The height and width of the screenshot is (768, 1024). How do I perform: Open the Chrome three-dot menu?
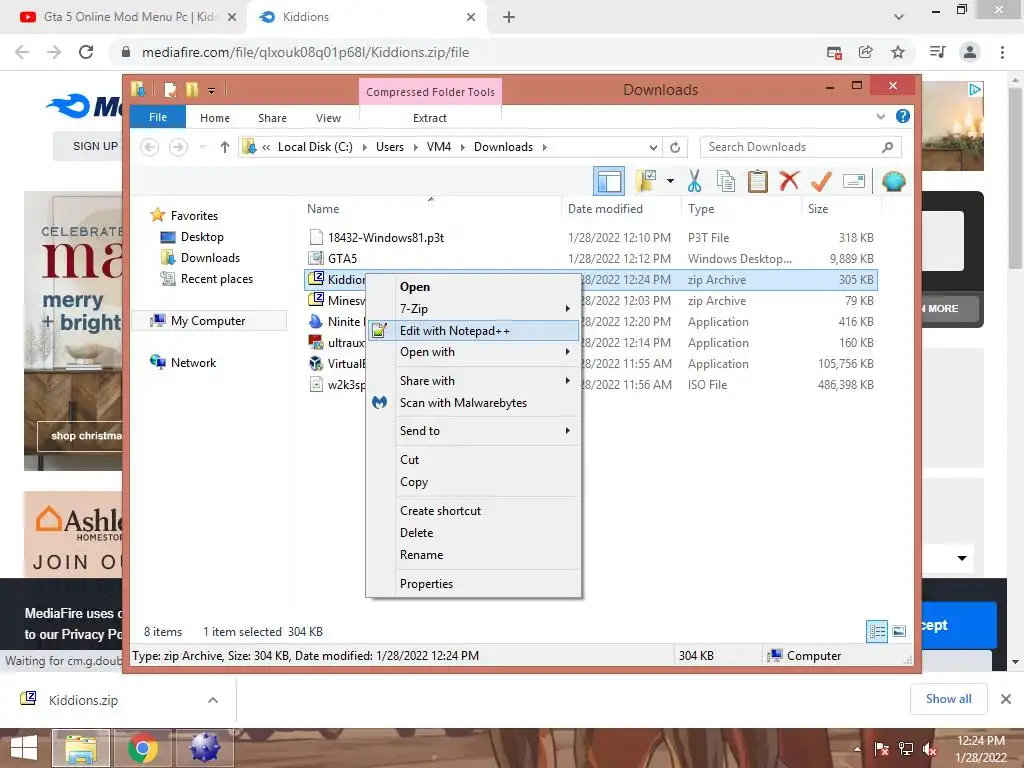click(x=1002, y=52)
